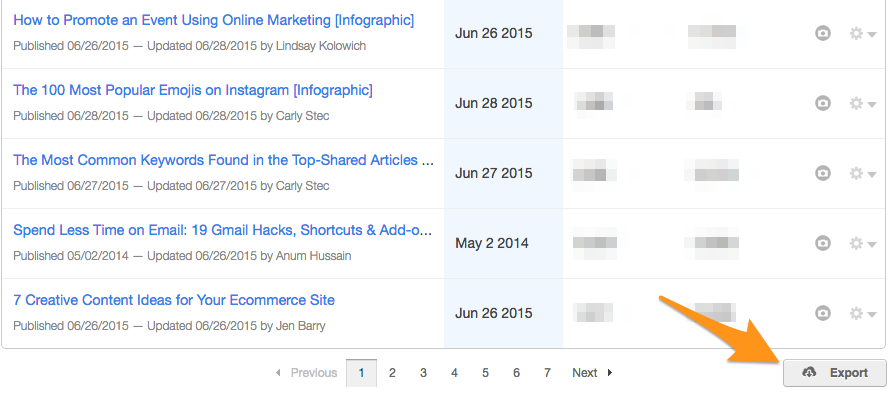Export the blog post list
The width and height of the screenshot is (893, 395).
coord(835,373)
